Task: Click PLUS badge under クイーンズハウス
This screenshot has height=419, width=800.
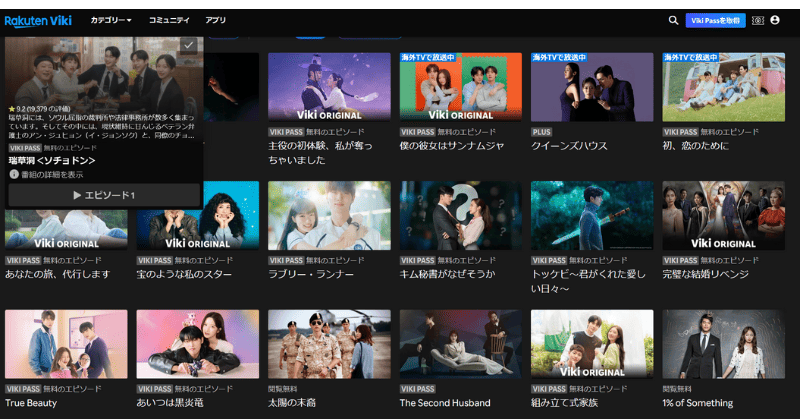Action: (x=542, y=132)
